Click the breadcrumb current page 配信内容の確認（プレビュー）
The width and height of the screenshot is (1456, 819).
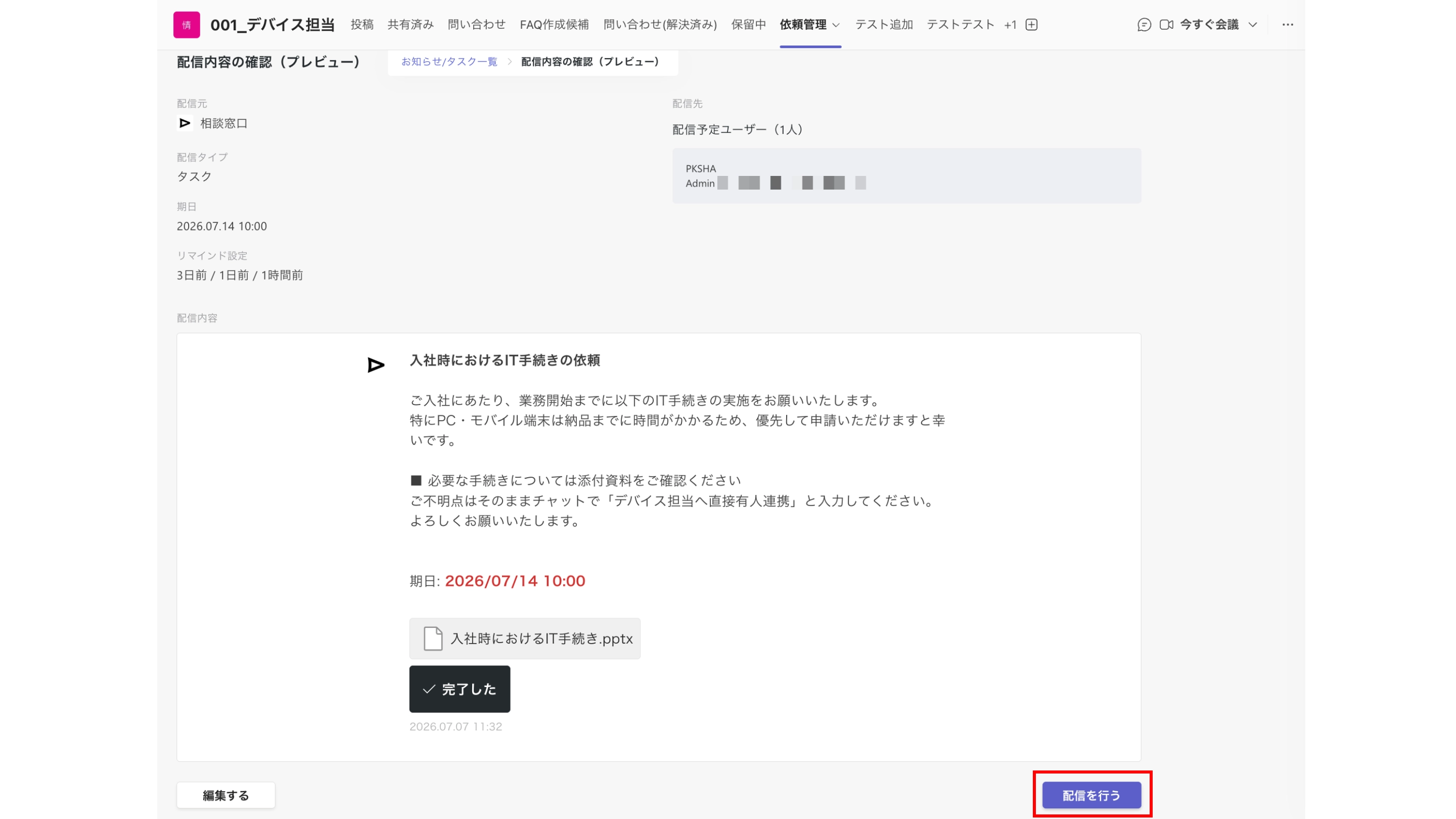pyautogui.click(x=590, y=62)
